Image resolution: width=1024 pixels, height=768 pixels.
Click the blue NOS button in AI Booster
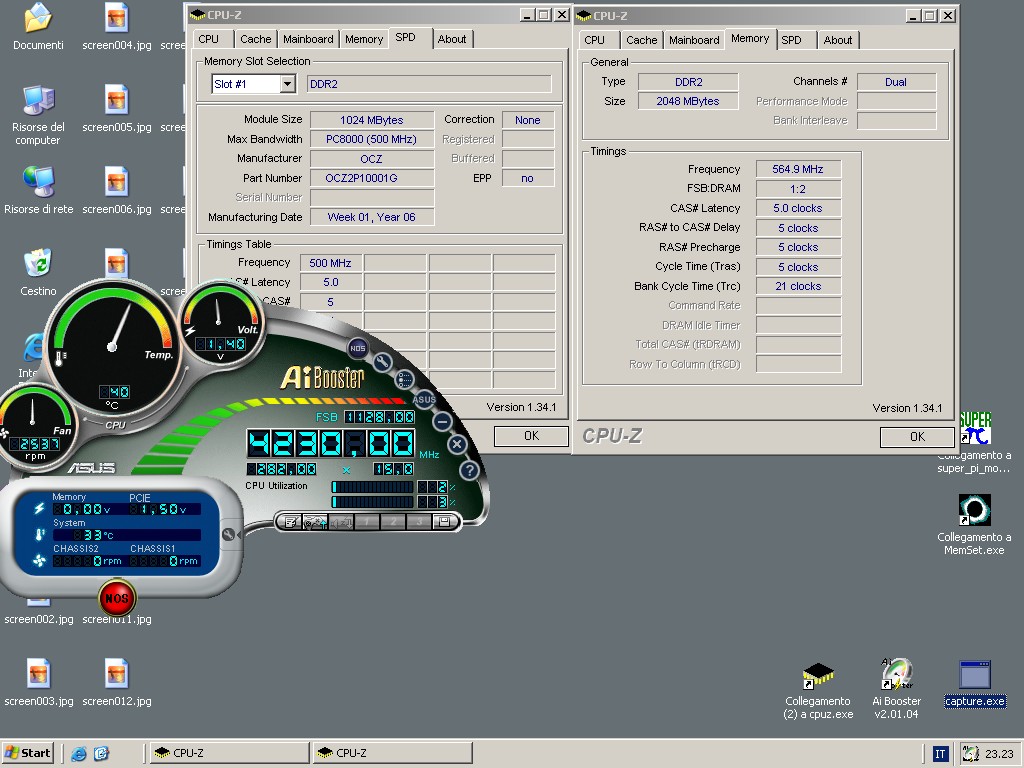(358, 348)
